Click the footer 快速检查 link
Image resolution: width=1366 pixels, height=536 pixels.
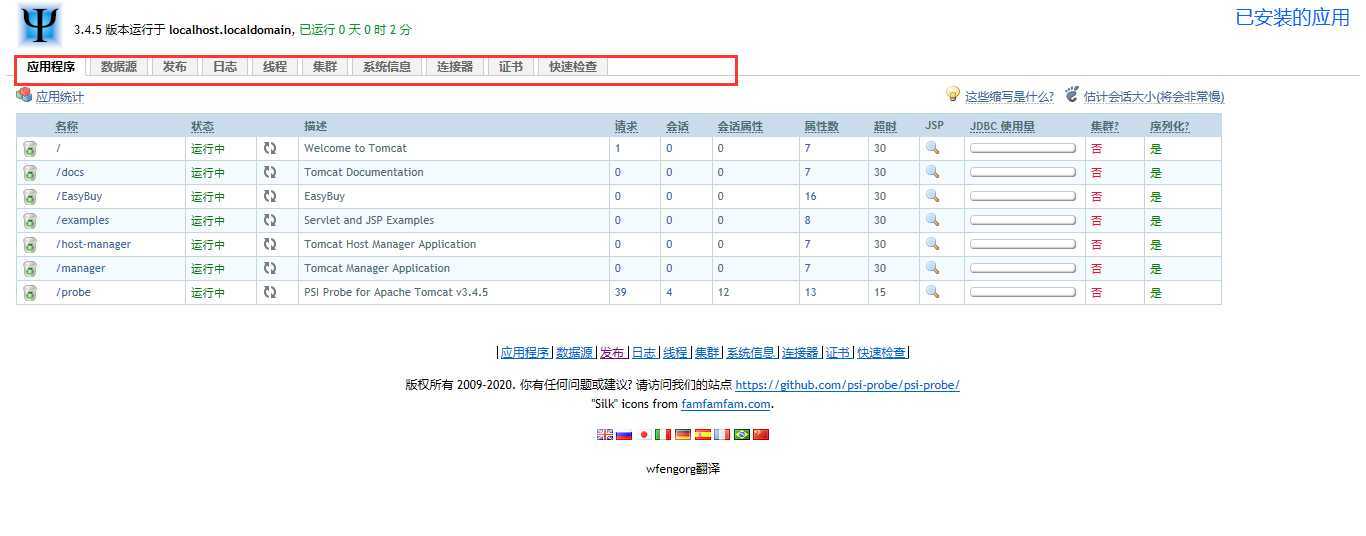coord(882,353)
